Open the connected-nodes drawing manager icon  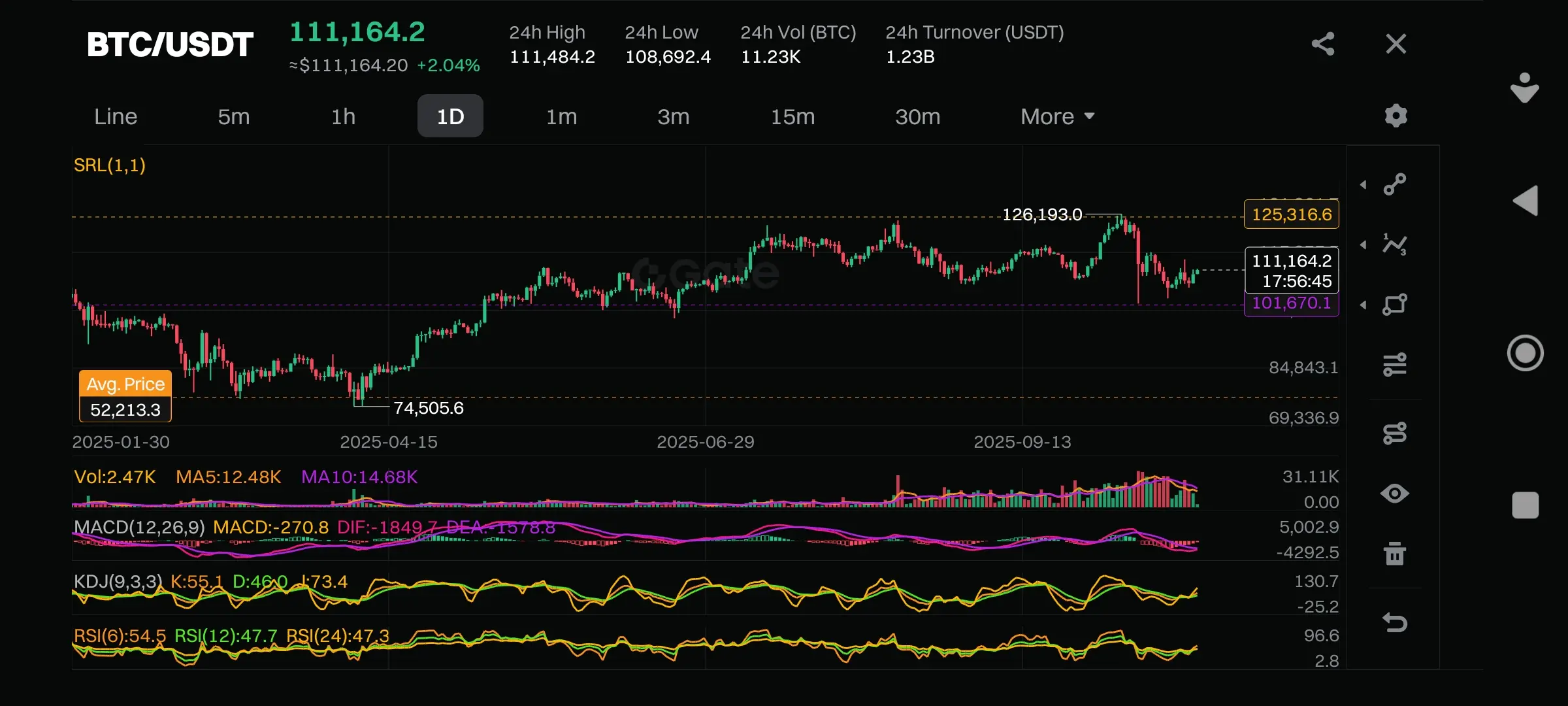[x=1395, y=433]
